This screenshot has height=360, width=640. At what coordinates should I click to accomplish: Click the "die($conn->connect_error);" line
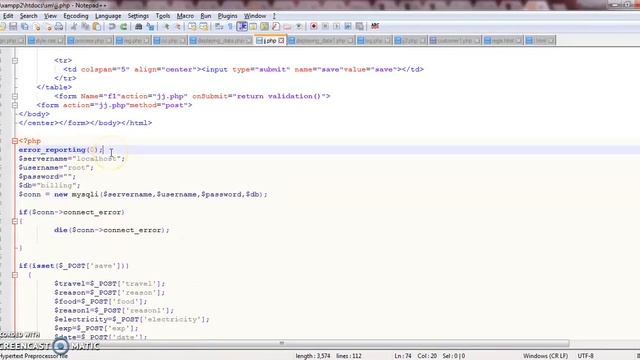coord(111,230)
